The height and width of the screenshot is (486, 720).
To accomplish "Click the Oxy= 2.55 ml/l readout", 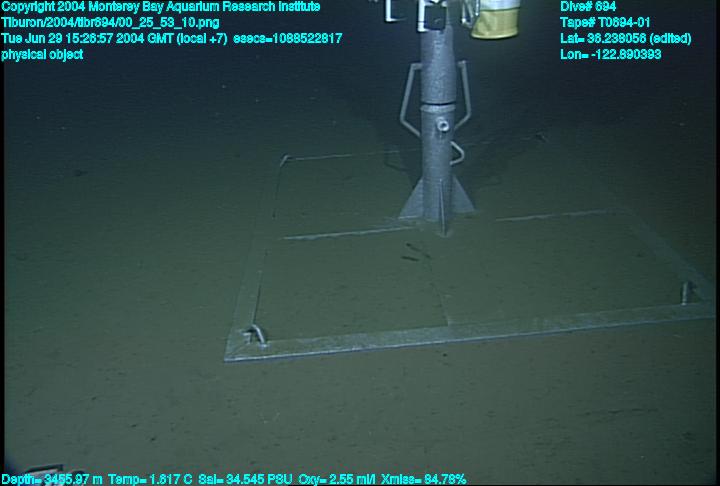I will (335, 480).
